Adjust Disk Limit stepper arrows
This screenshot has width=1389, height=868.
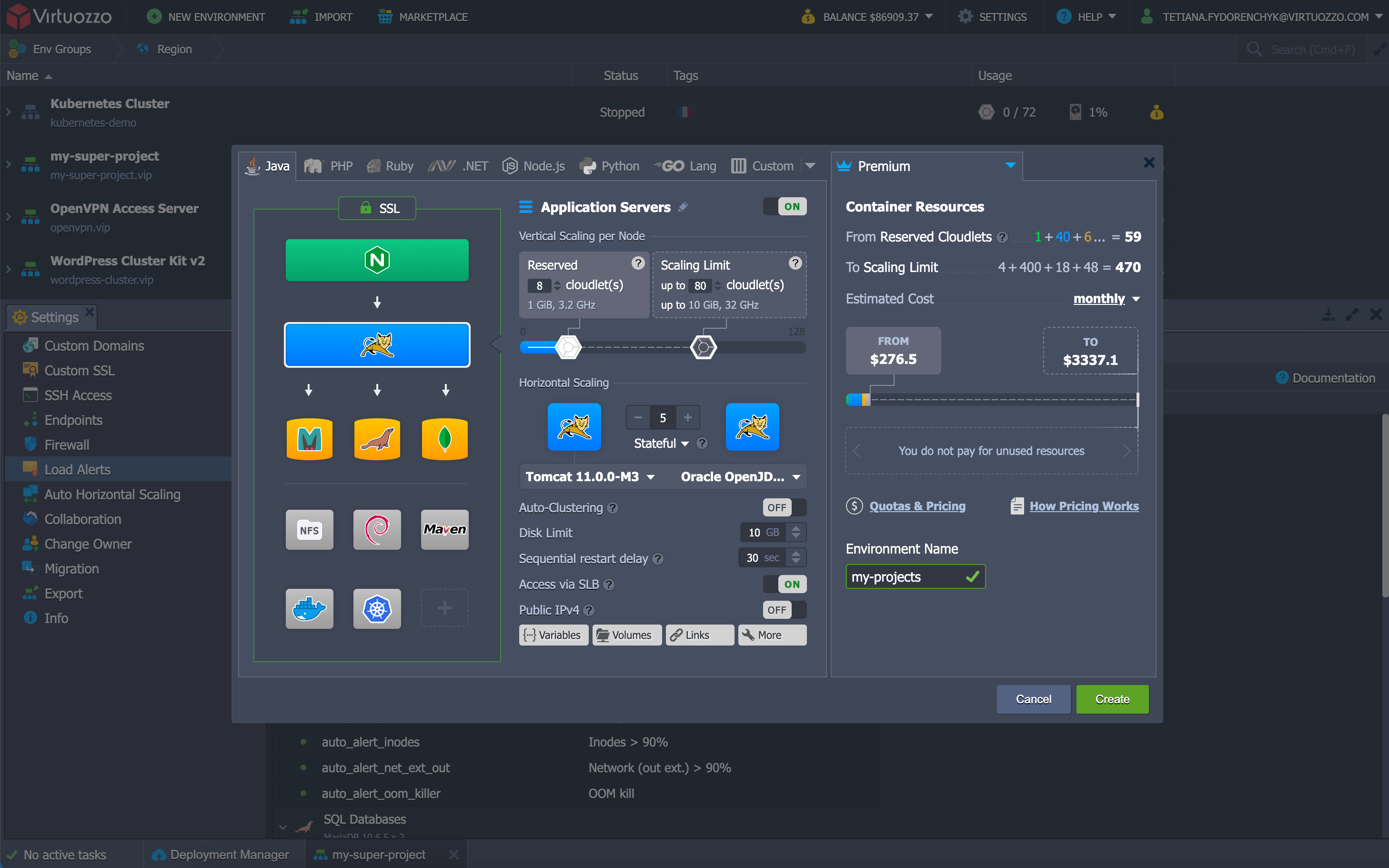(795, 533)
